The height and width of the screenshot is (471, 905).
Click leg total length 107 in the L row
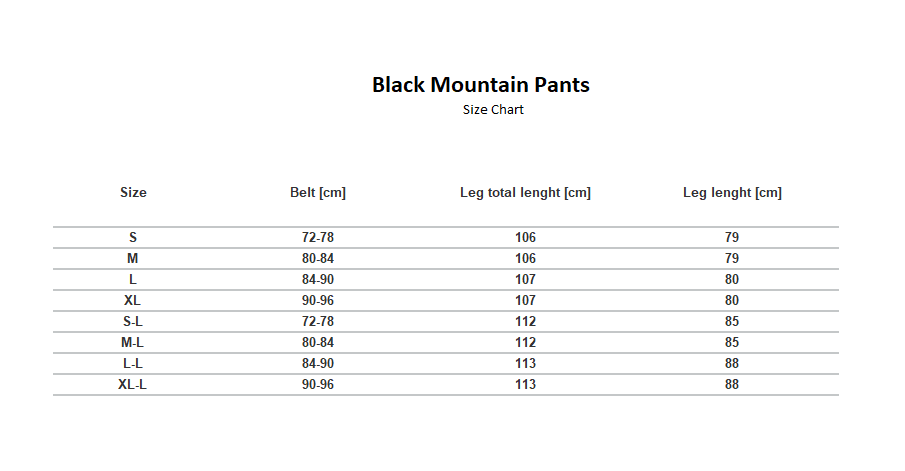[525, 280]
